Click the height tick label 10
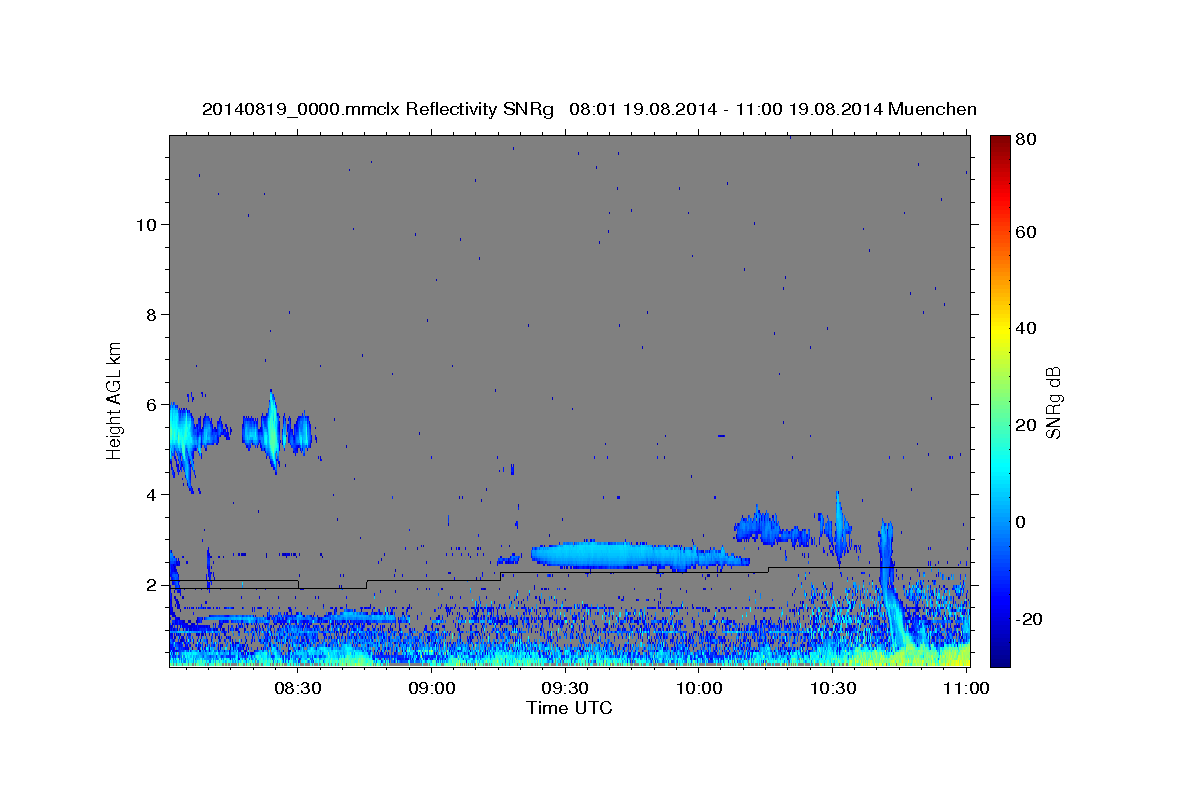The image size is (1200, 800). click(x=146, y=224)
